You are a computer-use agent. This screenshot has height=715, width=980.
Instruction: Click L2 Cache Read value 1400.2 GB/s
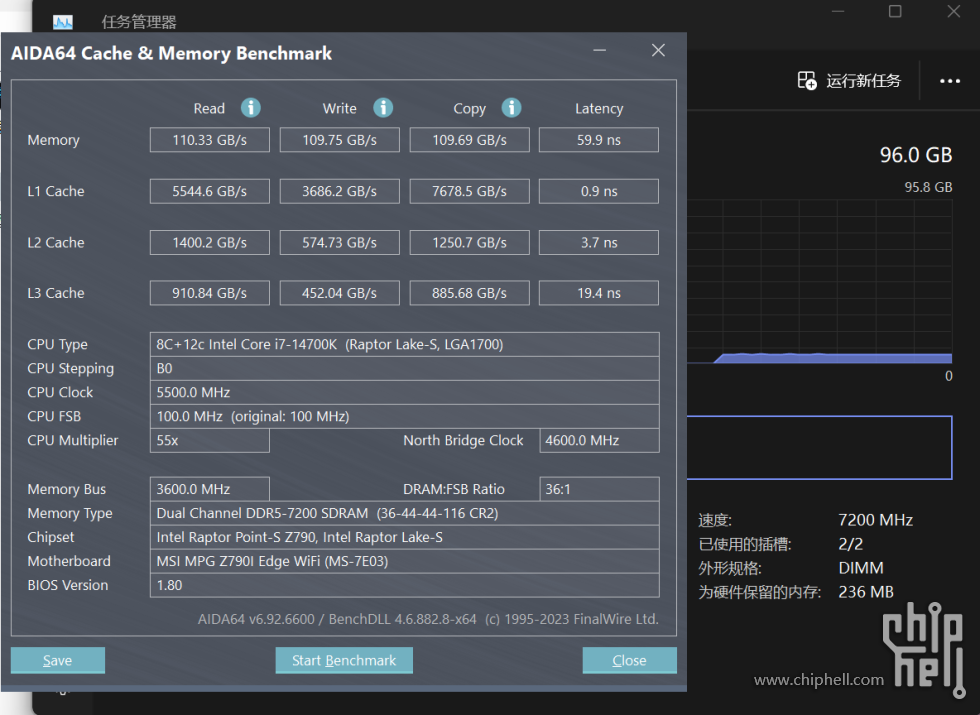tap(209, 242)
